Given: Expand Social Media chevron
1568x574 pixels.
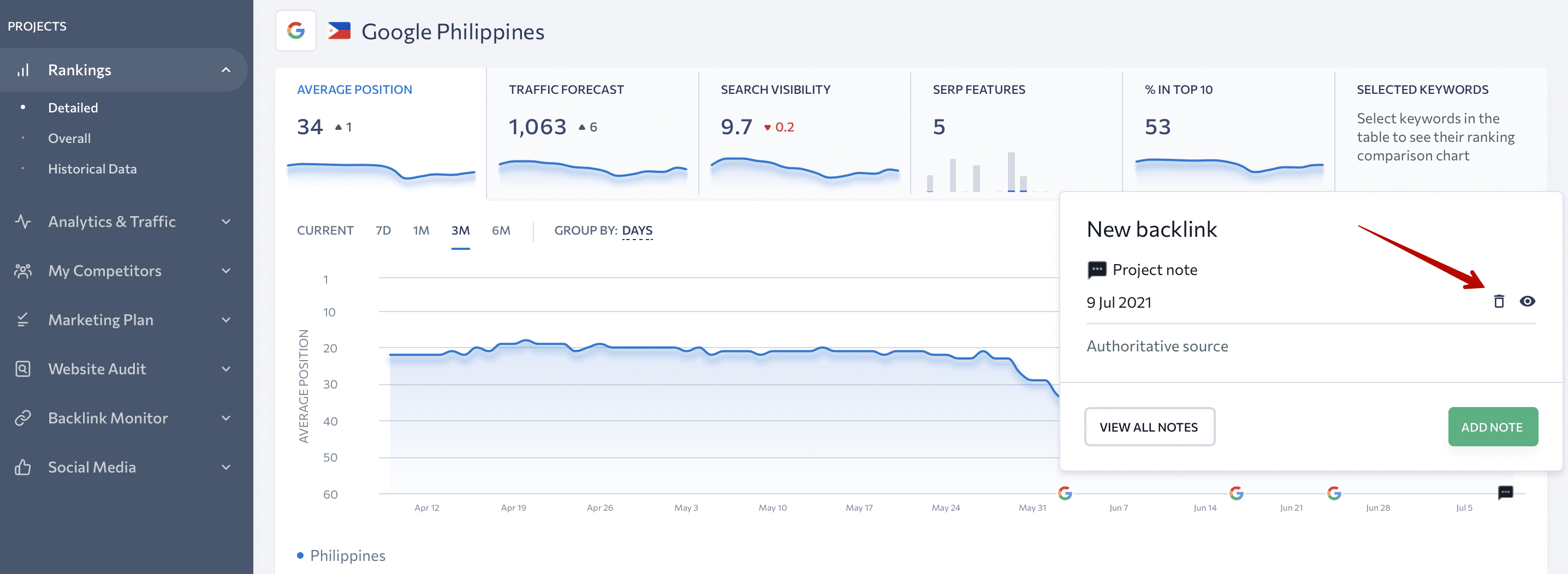Looking at the screenshot, I should pyautogui.click(x=226, y=468).
